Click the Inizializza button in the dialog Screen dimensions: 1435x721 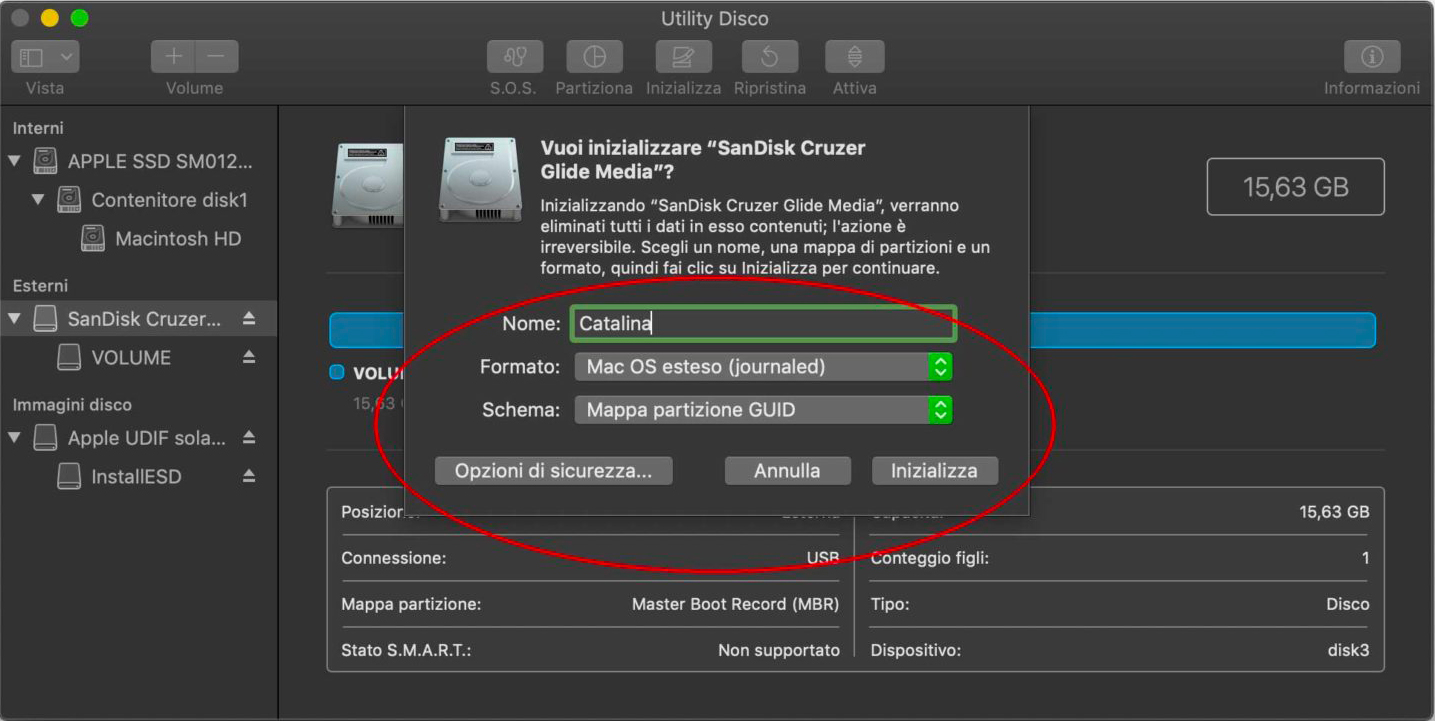pyautogui.click(x=934, y=471)
